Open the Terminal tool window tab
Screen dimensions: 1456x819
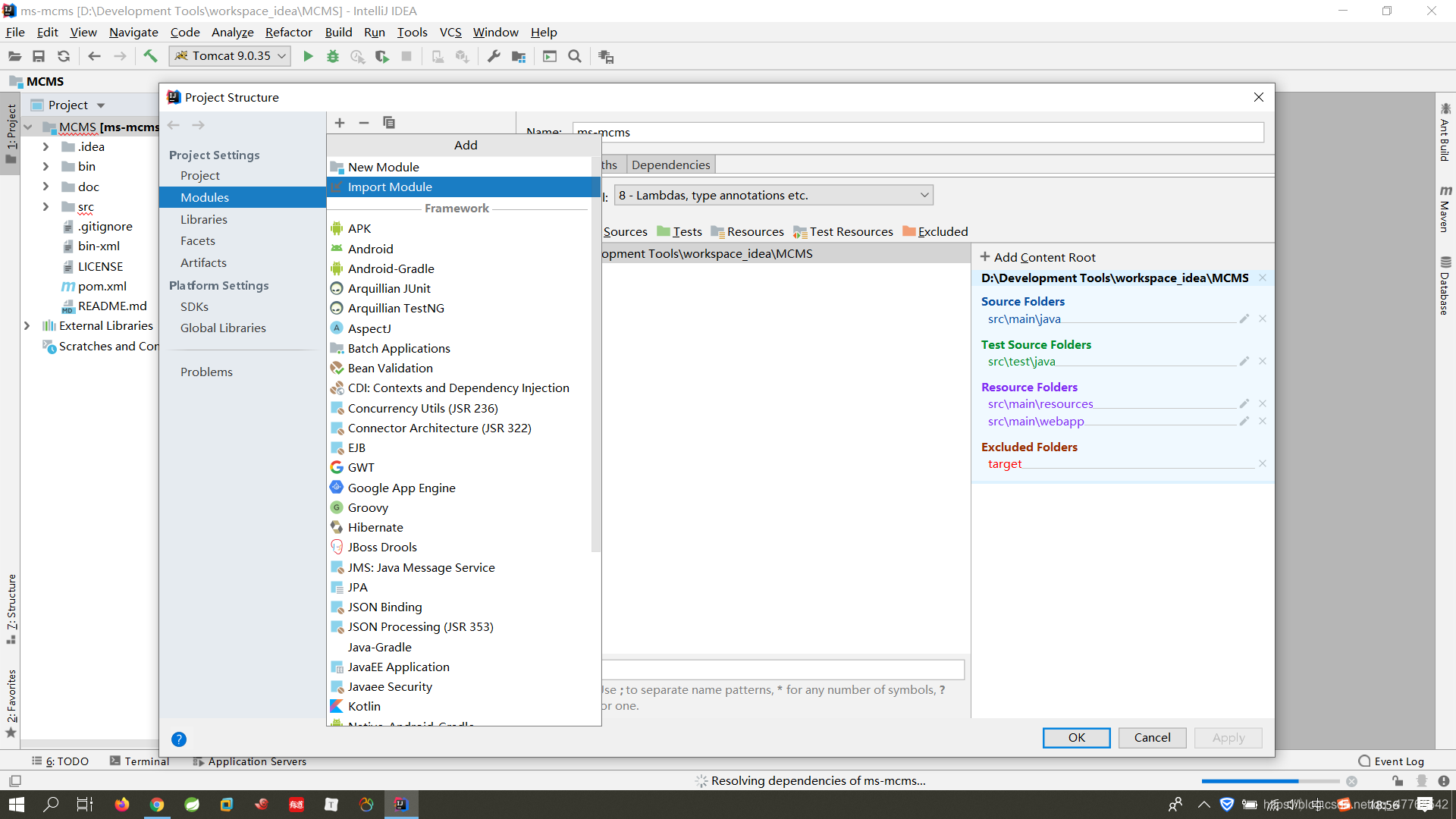click(140, 761)
